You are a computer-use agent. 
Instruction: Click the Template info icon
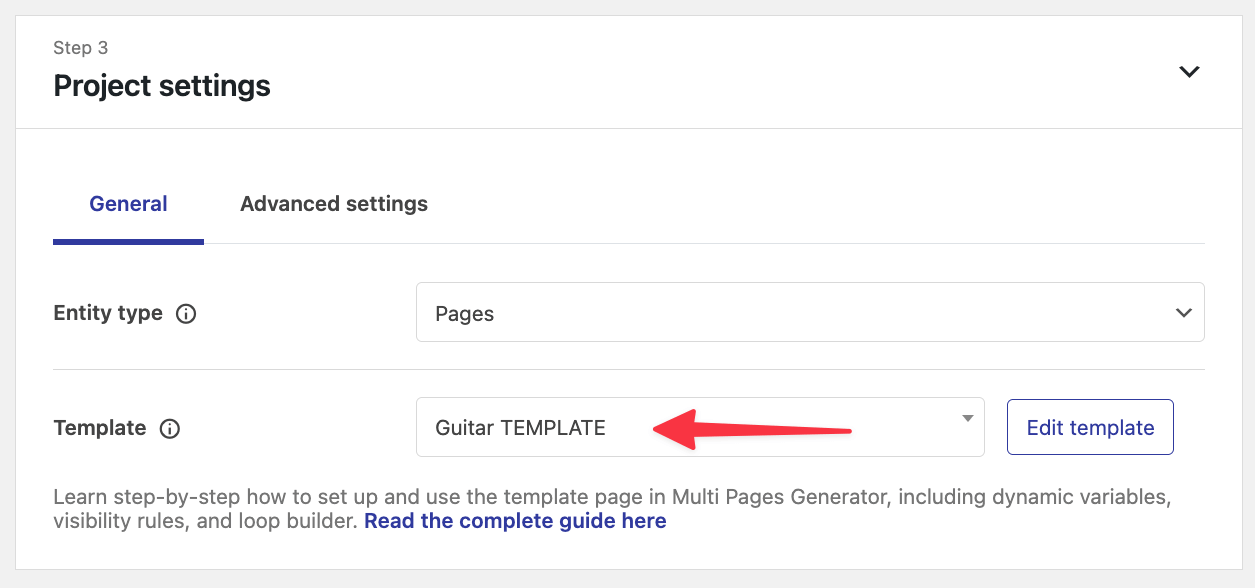170,428
